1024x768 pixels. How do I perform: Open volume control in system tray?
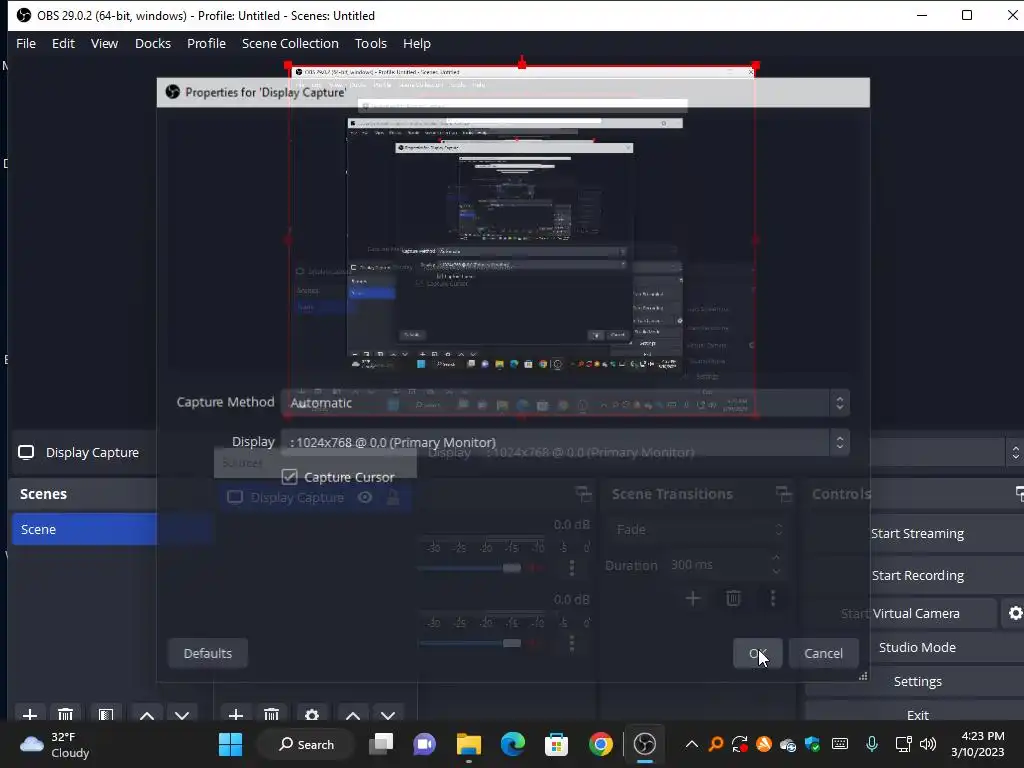coord(927,744)
